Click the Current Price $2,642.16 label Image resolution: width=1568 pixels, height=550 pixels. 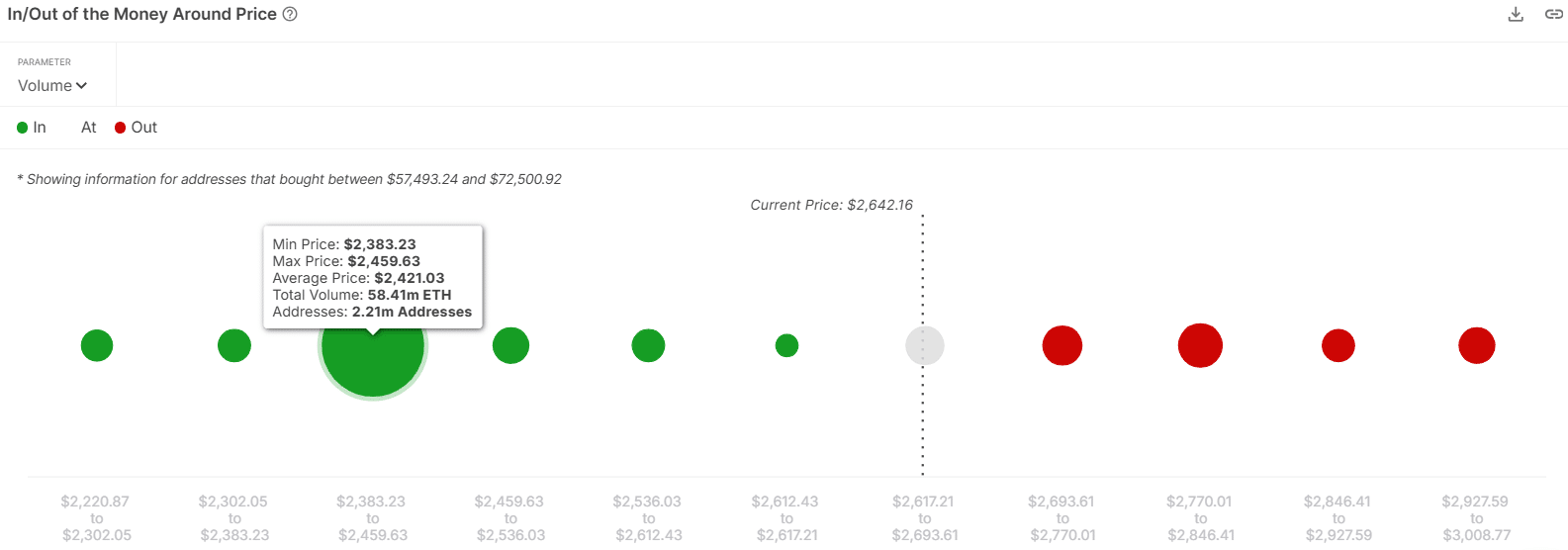(831, 206)
